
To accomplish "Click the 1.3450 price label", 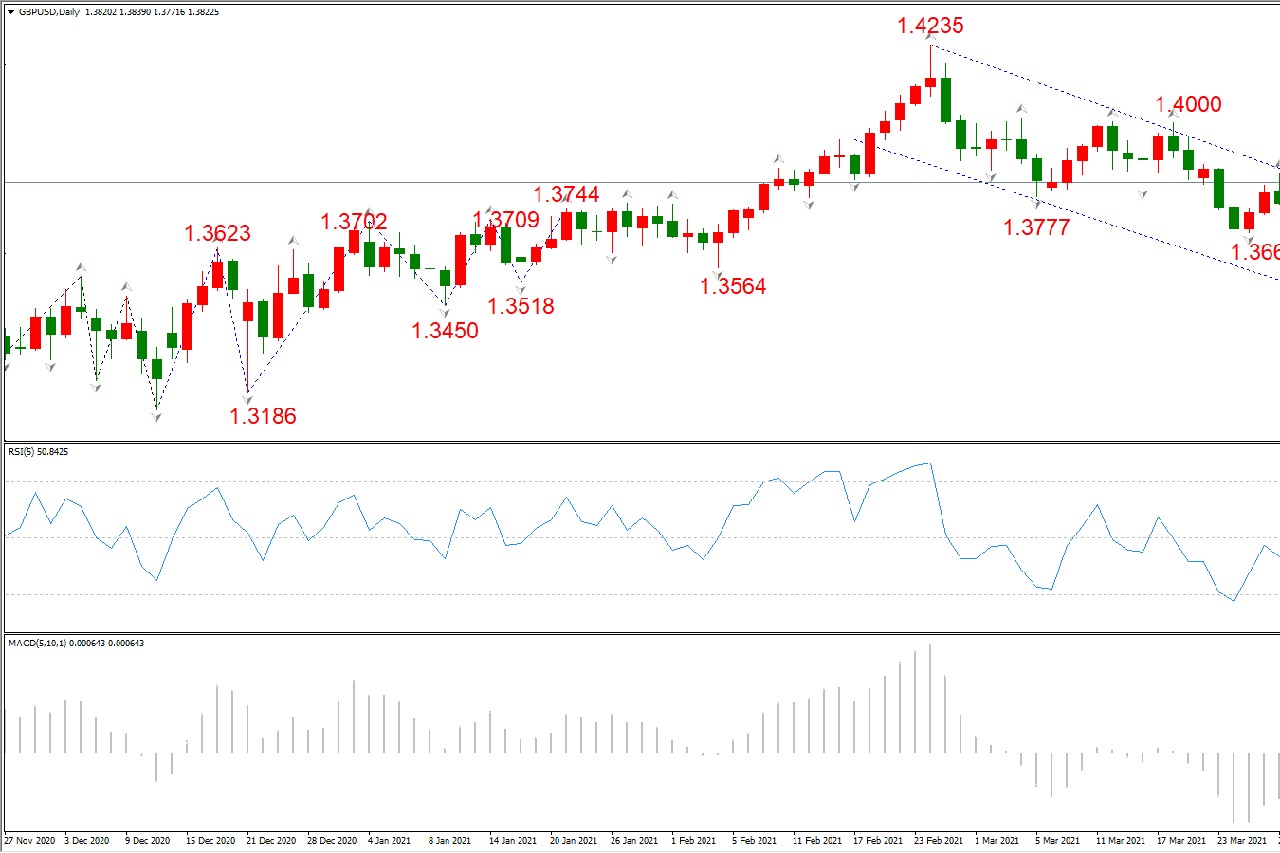I will coord(445,330).
